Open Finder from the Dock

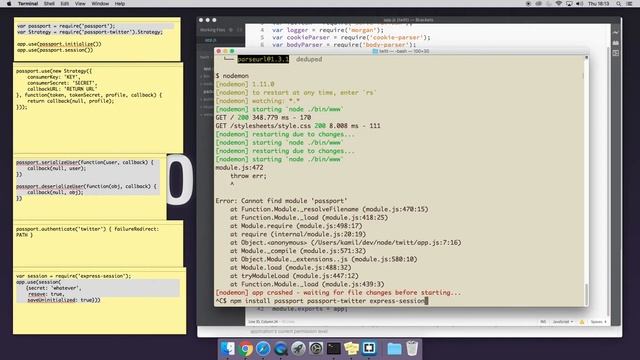[228, 349]
